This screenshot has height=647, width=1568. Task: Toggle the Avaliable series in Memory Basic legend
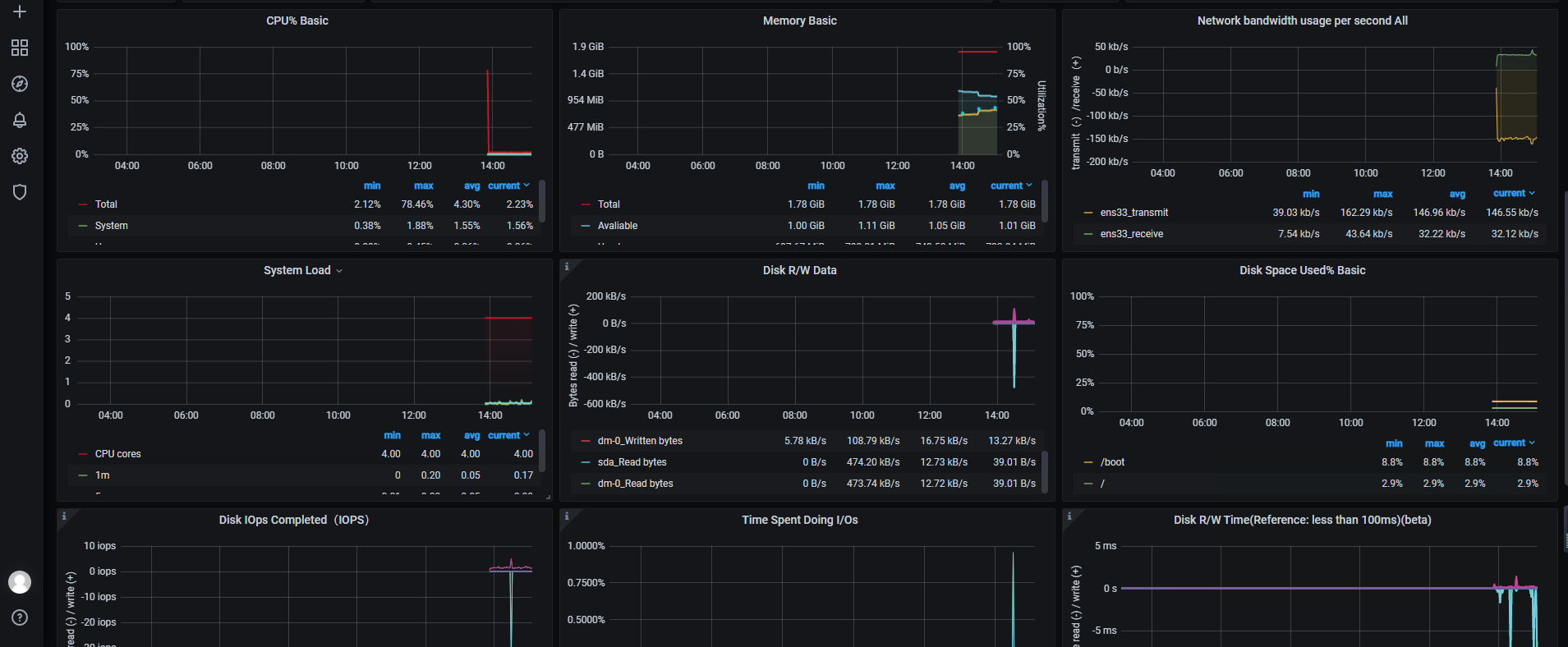(x=618, y=226)
